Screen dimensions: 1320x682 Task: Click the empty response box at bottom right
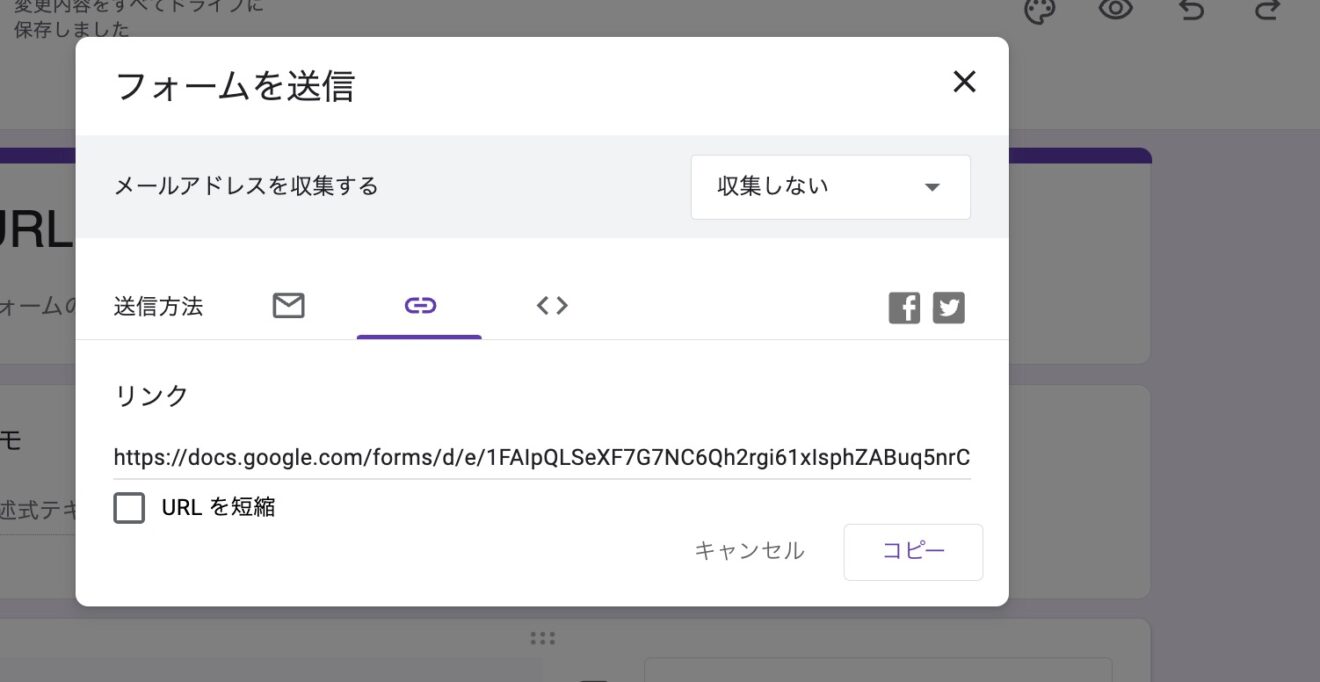click(880, 672)
